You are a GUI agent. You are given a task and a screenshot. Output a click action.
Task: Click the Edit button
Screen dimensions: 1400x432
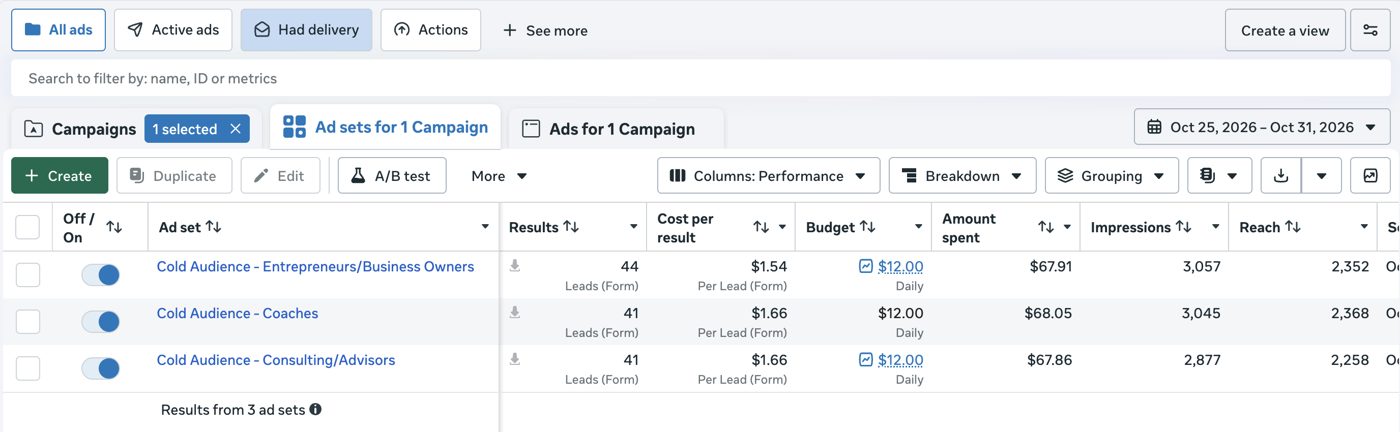[x=280, y=175]
